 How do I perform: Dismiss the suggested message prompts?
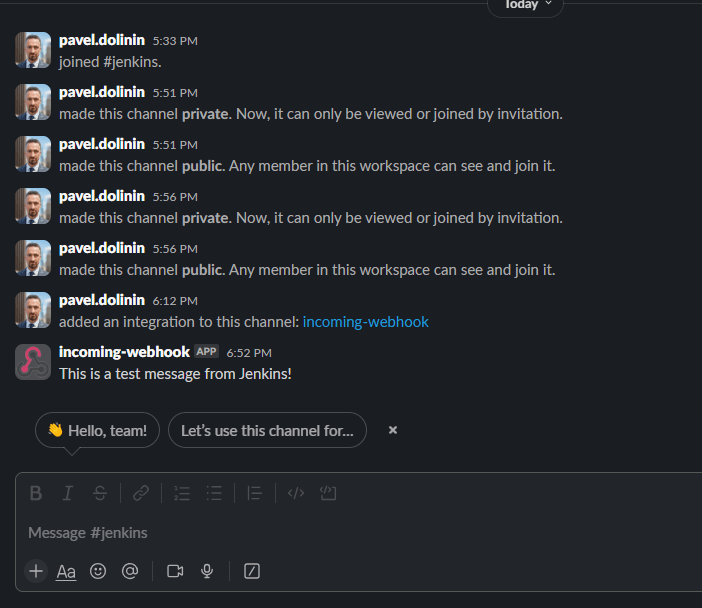393,430
